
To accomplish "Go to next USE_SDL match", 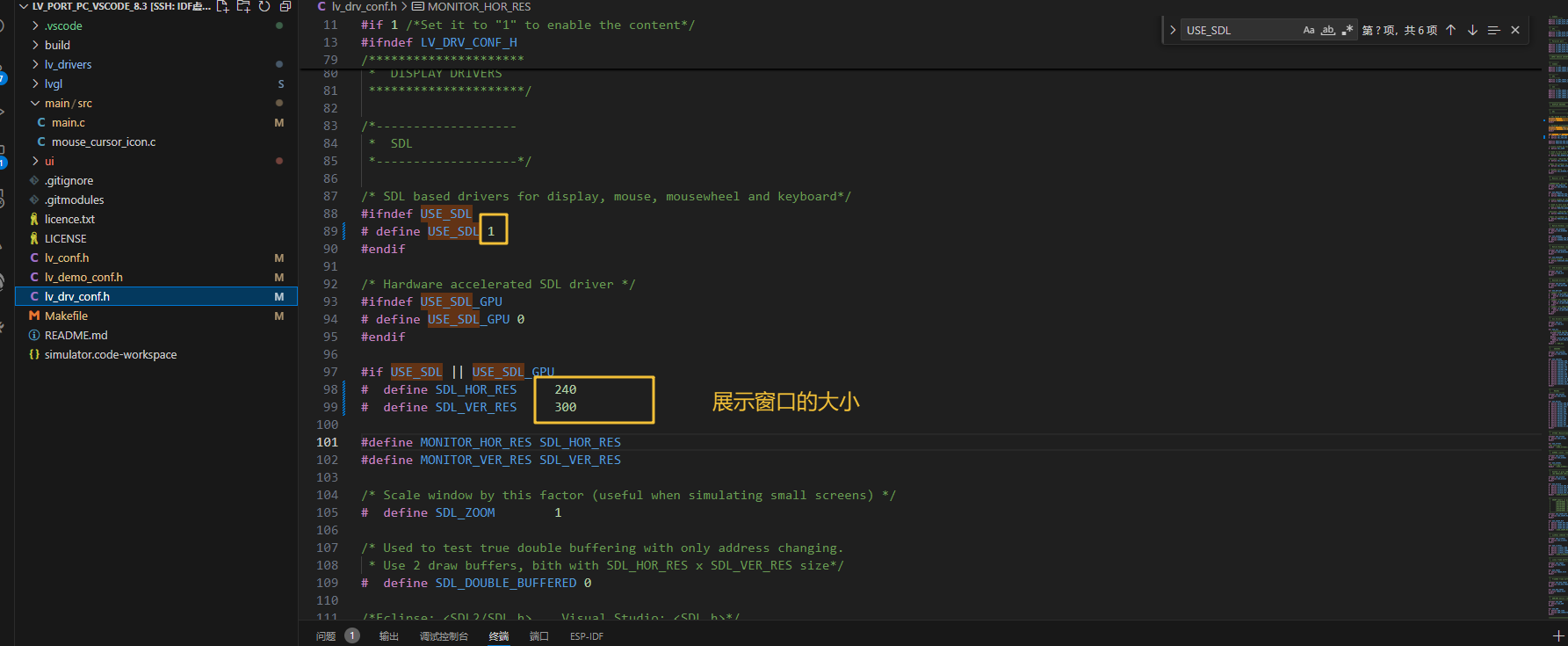I will click(x=1472, y=30).
